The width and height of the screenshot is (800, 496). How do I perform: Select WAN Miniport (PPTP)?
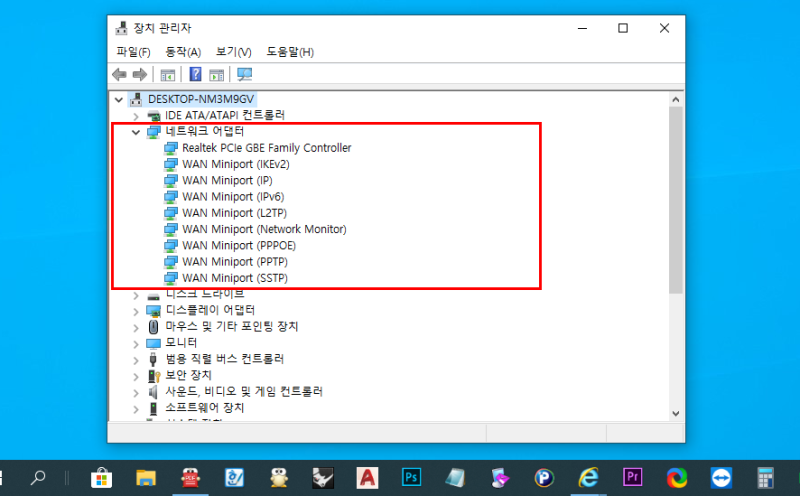235,262
